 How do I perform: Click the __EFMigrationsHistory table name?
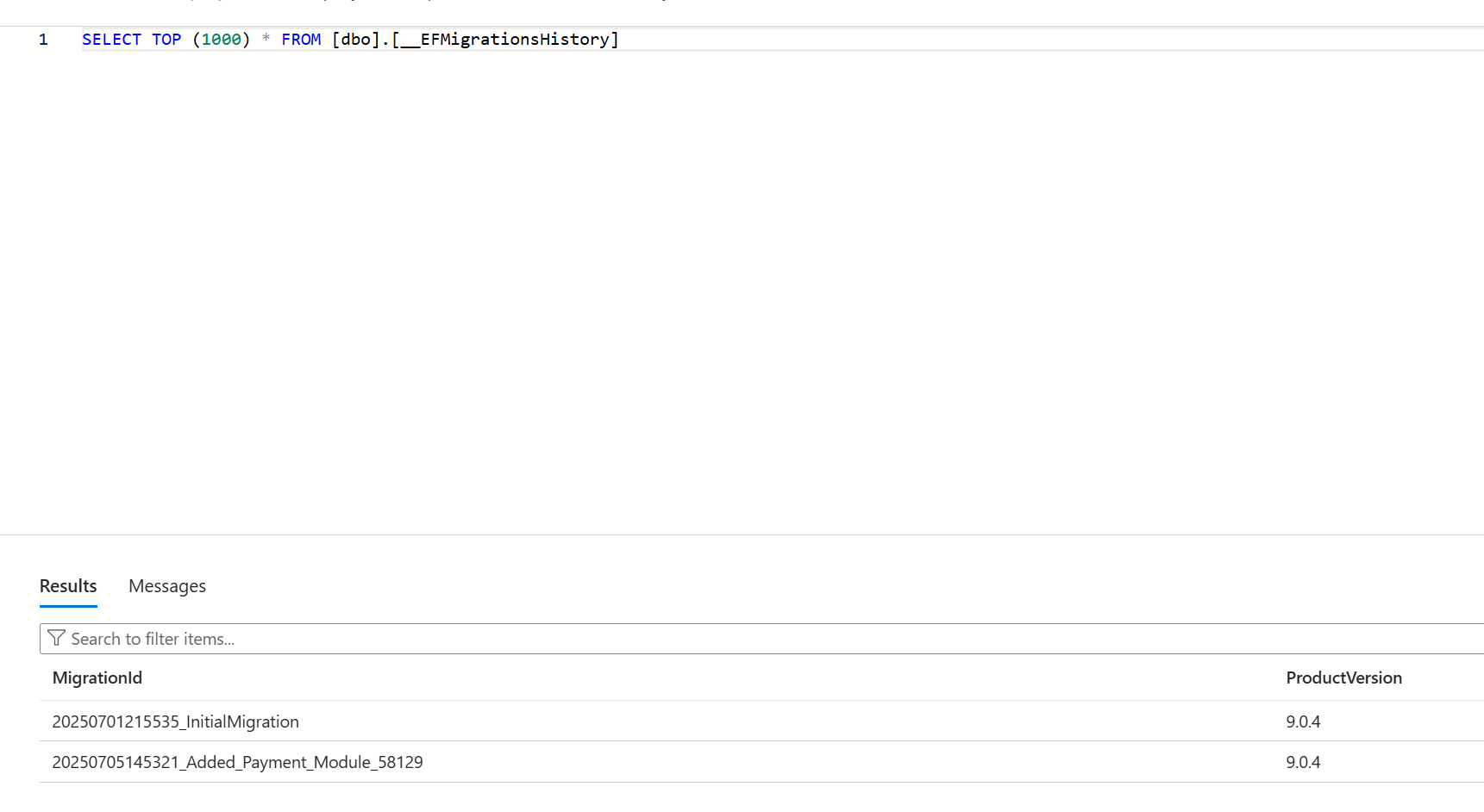pos(509,40)
